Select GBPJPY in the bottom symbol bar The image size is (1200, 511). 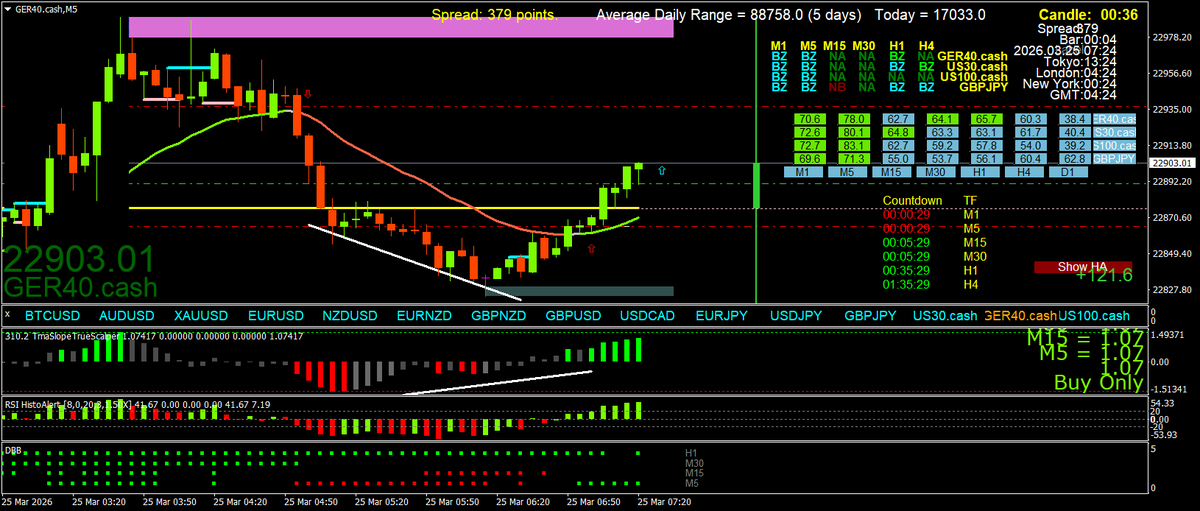[x=871, y=316]
